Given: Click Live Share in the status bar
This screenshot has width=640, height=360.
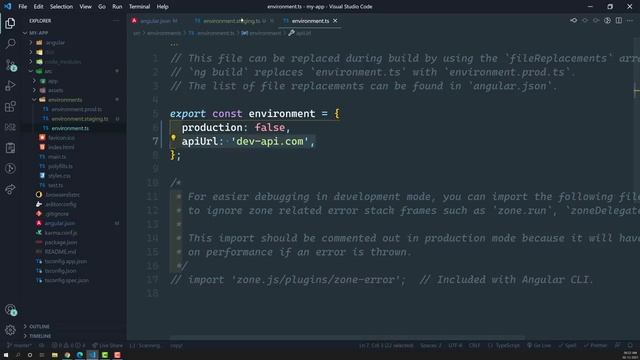Looking at the screenshot, I should 107,345.
